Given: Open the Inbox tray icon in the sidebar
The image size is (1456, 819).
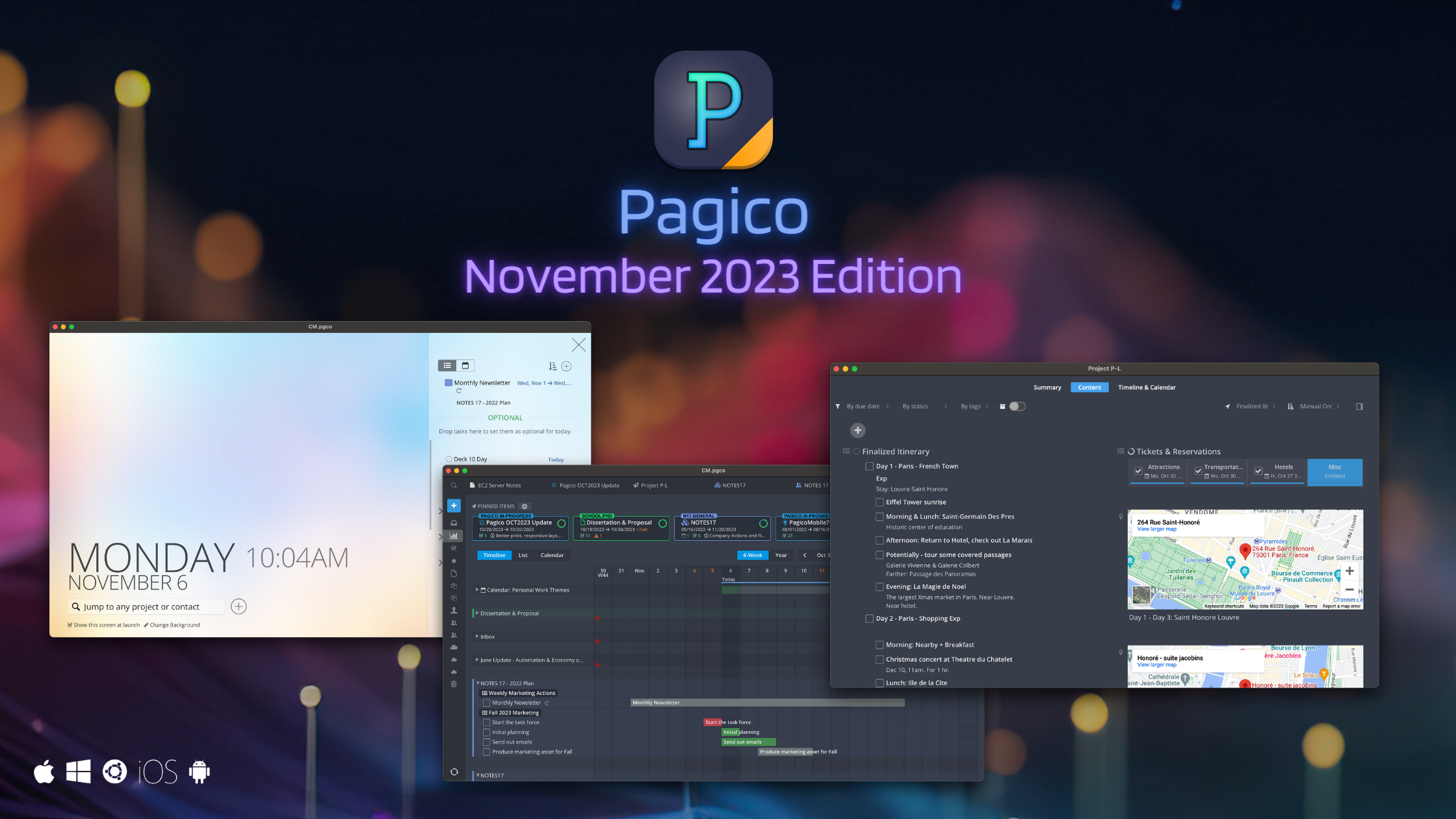Looking at the screenshot, I should (x=454, y=522).
